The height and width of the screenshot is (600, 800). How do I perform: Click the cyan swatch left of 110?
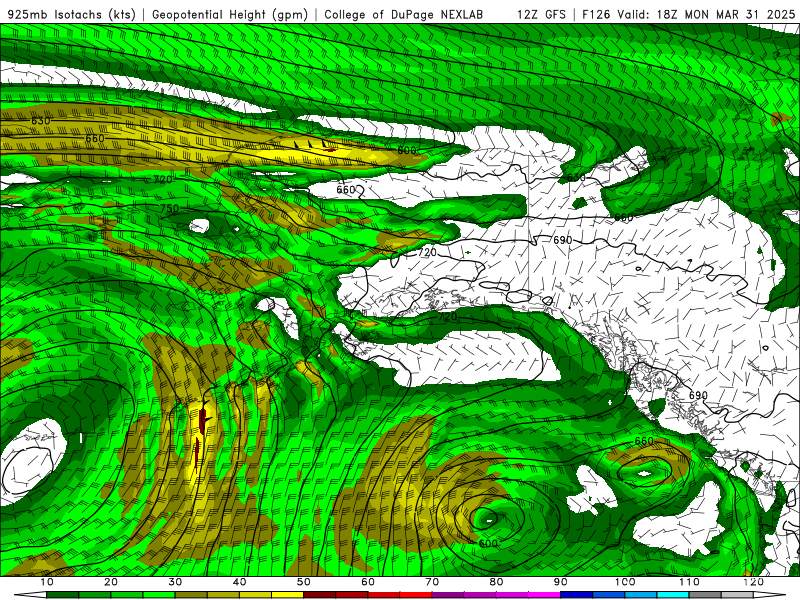(673, 595)
